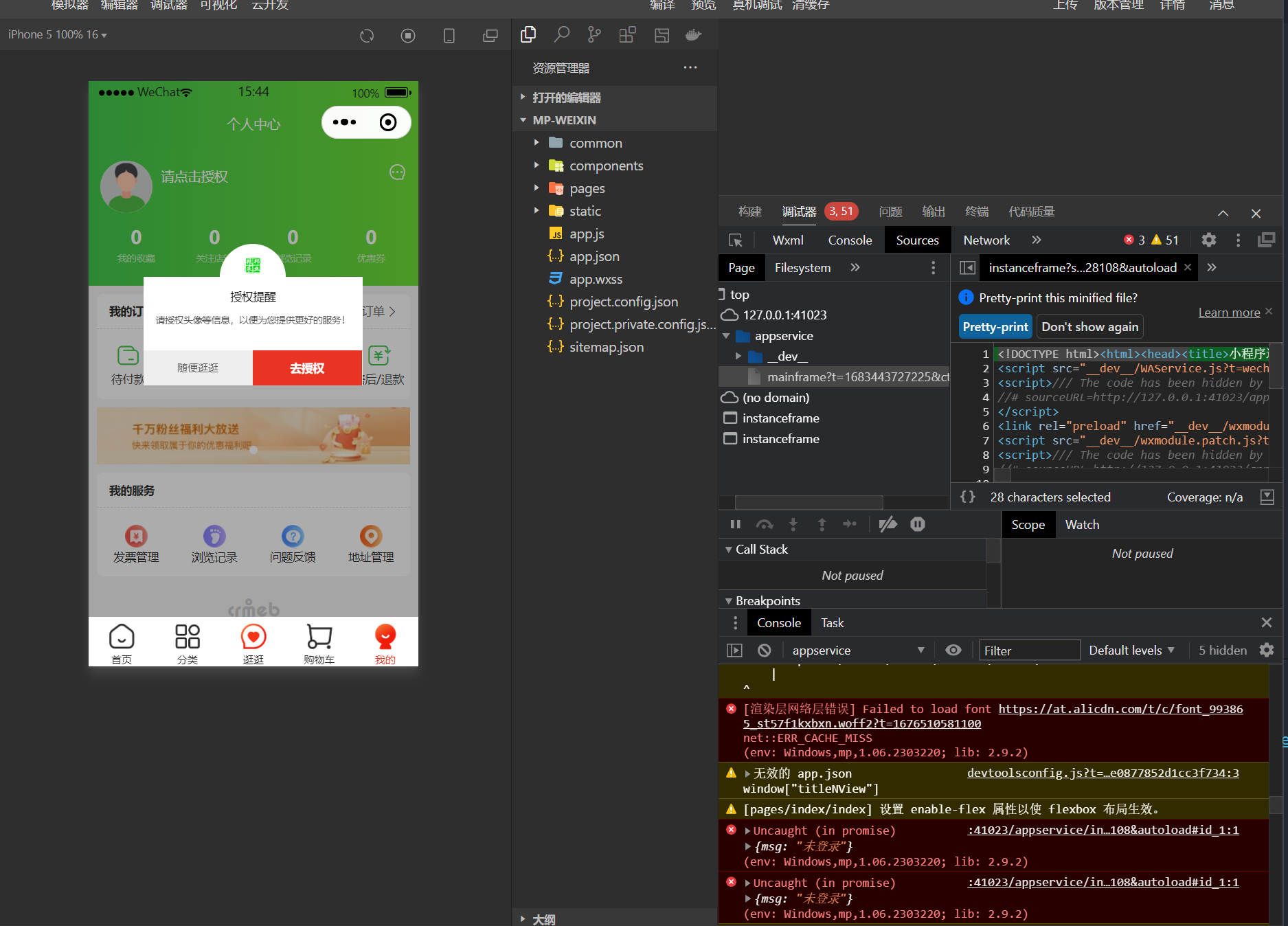The height and width of the screenshot is (926, 1288).
Task: Switch to the Network tab
Action: [x=986, y=240]
